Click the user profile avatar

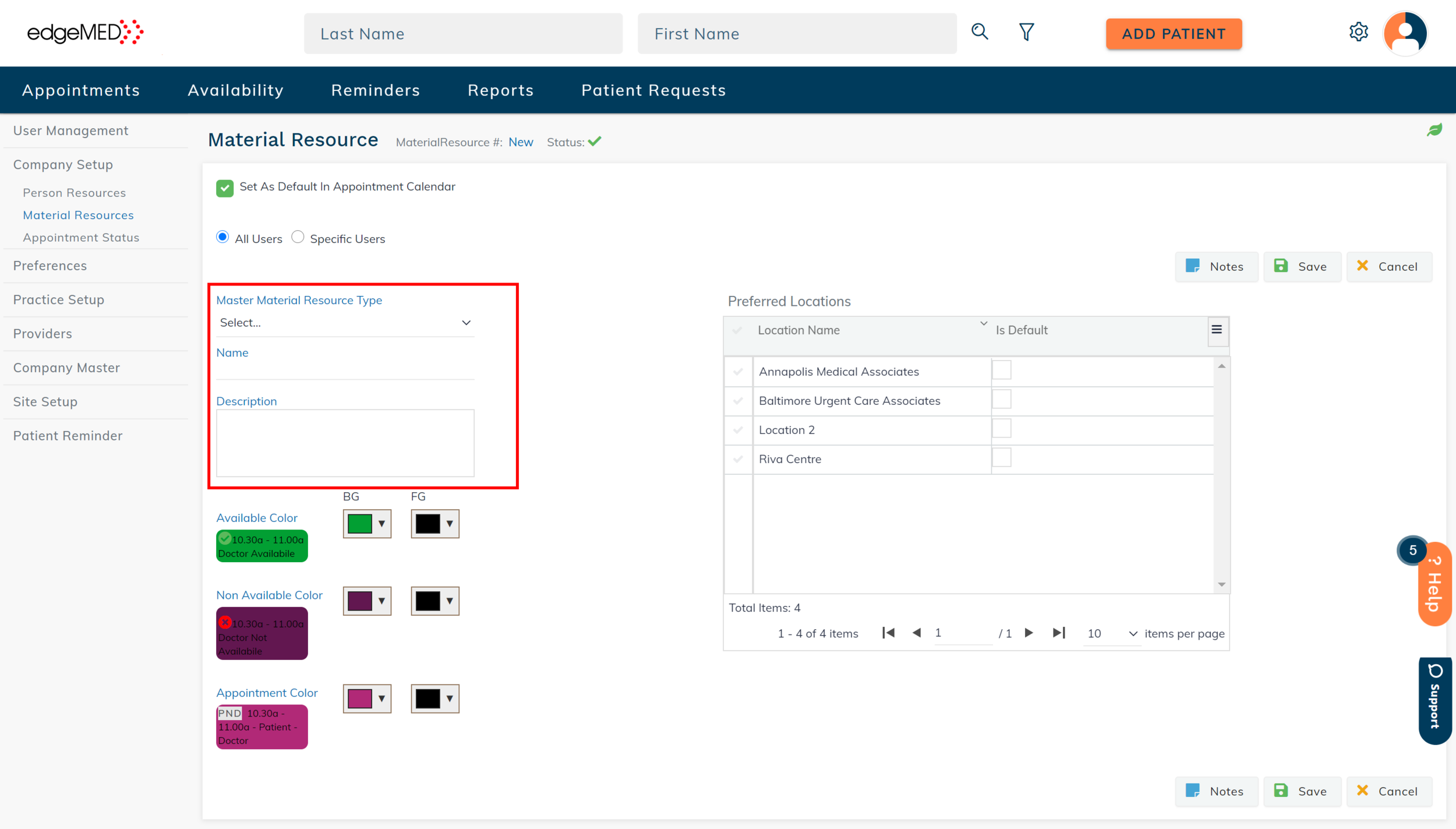click(x=1405, y=33)
